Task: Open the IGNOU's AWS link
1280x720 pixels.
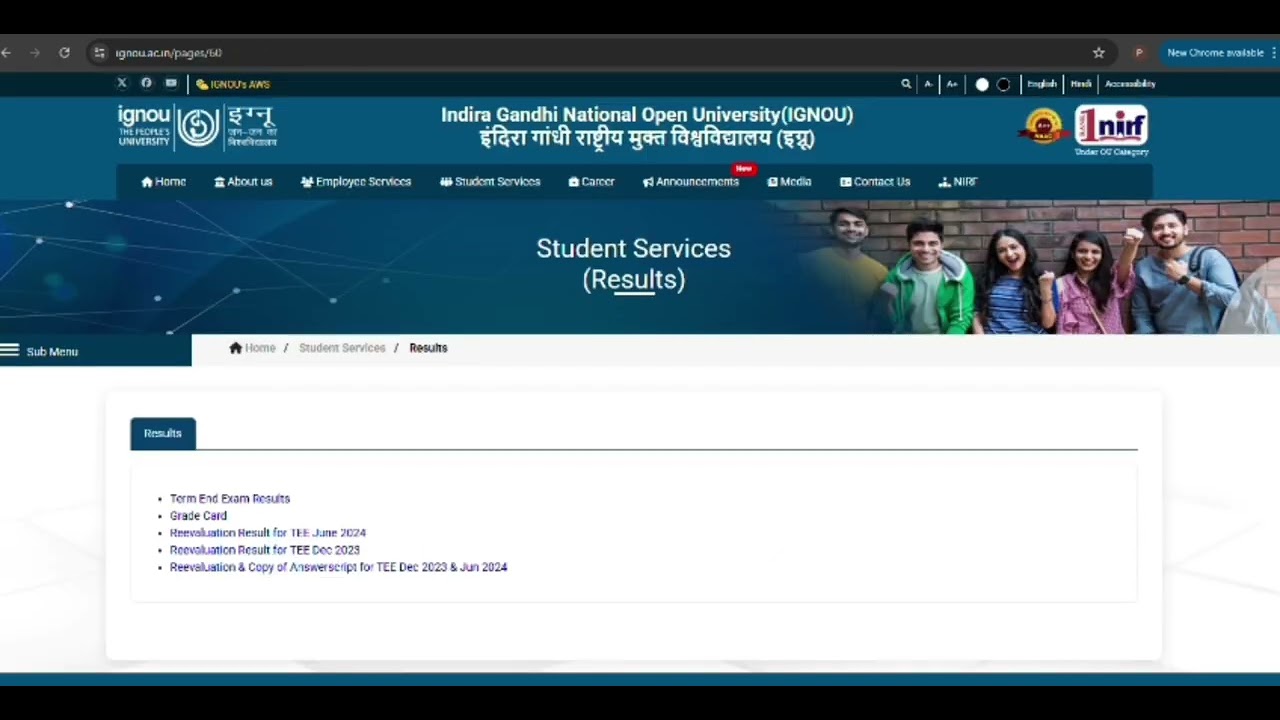Action: pos(233,84)
